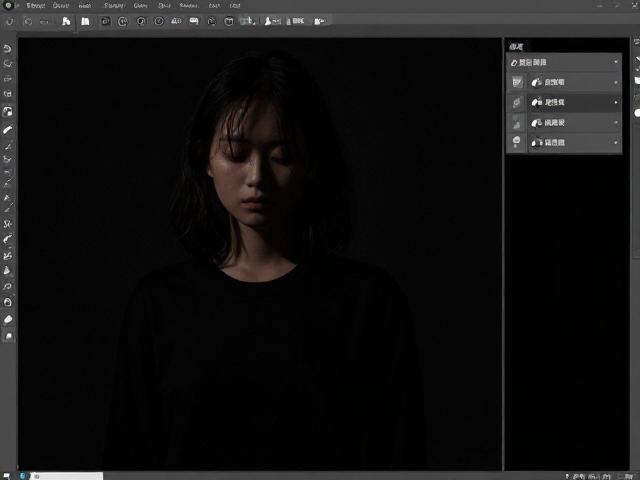Expand the arrow on the top layer row
This screenshot has width=640, height=480.
click(616, 82)
